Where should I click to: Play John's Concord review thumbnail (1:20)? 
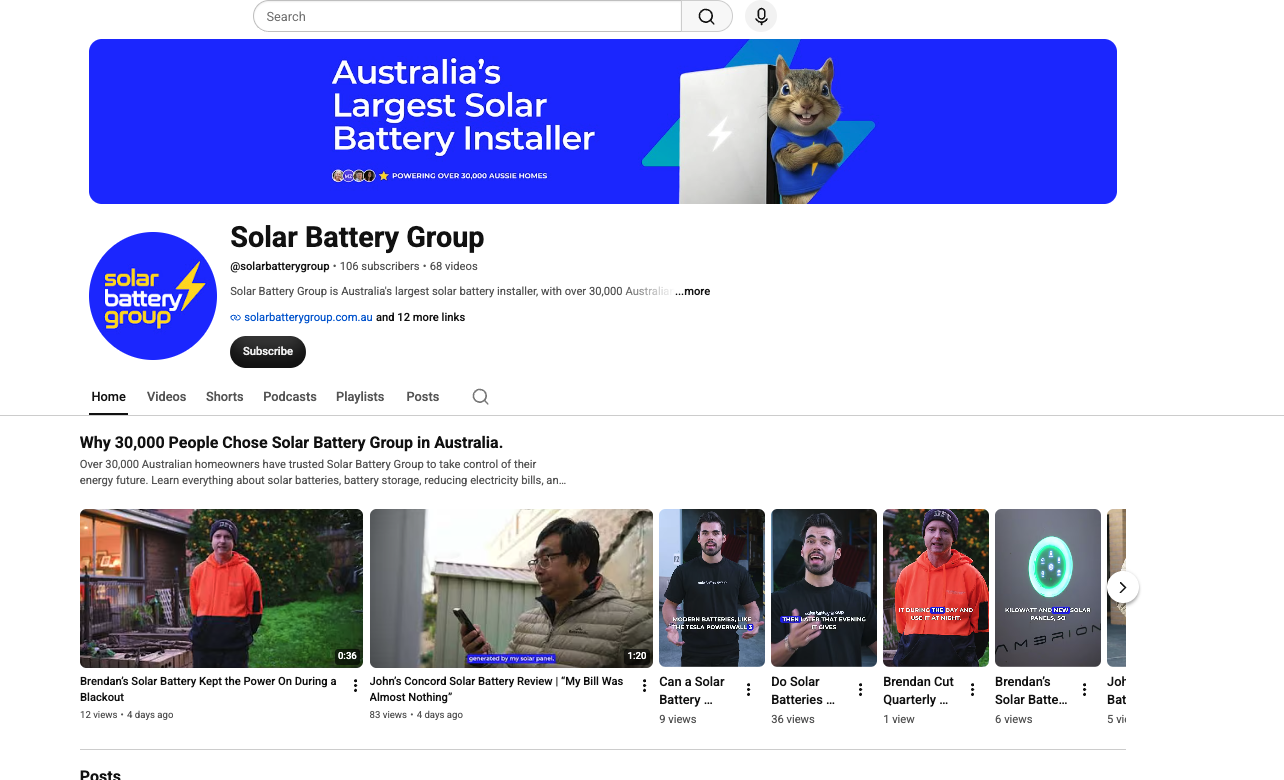511,588
